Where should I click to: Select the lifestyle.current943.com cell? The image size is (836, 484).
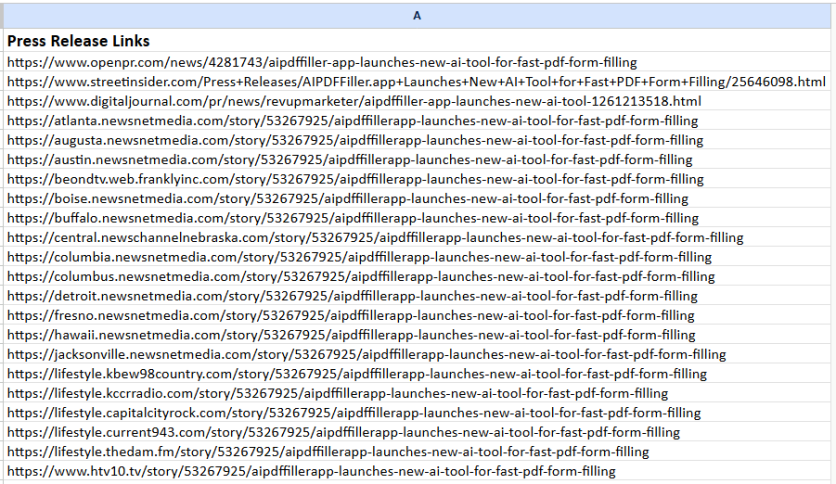(417, 432)
